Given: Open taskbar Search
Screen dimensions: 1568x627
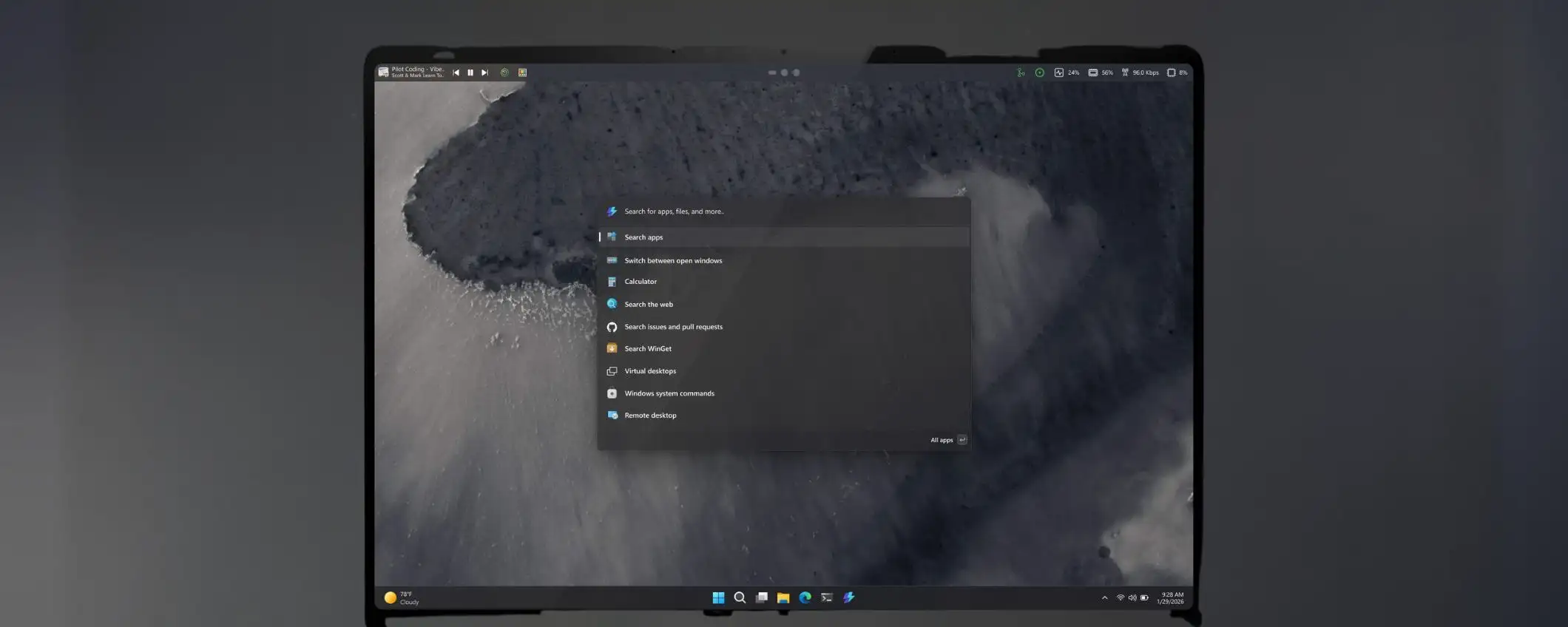Looking at the screenshot, I should 740,597.
